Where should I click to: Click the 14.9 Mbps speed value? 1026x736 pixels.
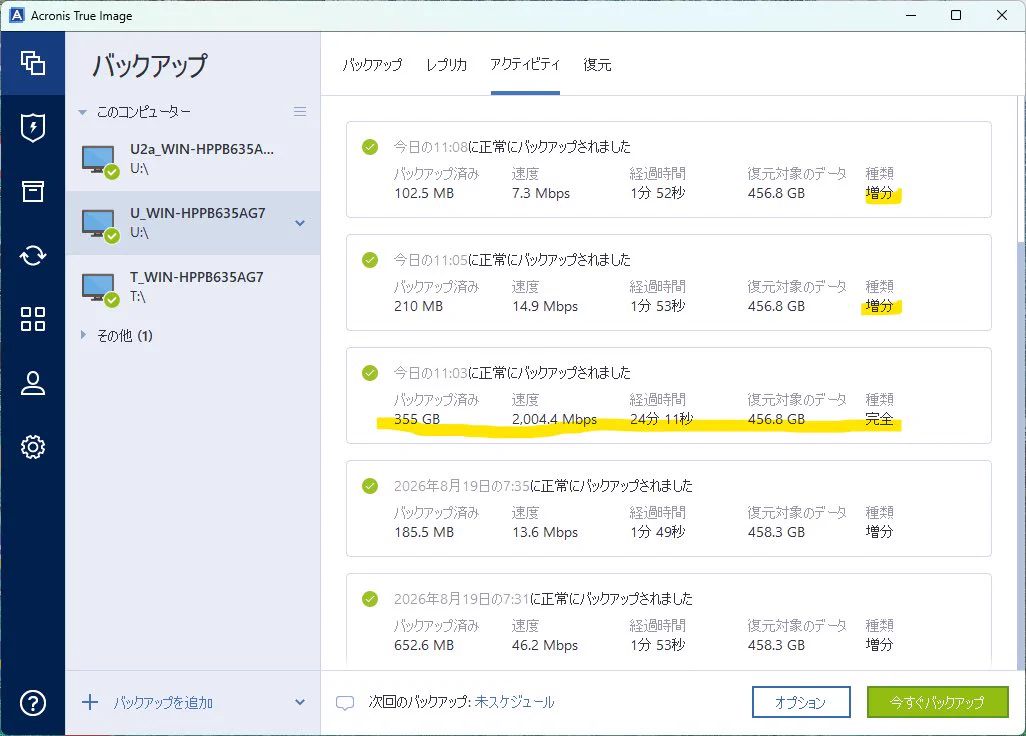(545, 306)
